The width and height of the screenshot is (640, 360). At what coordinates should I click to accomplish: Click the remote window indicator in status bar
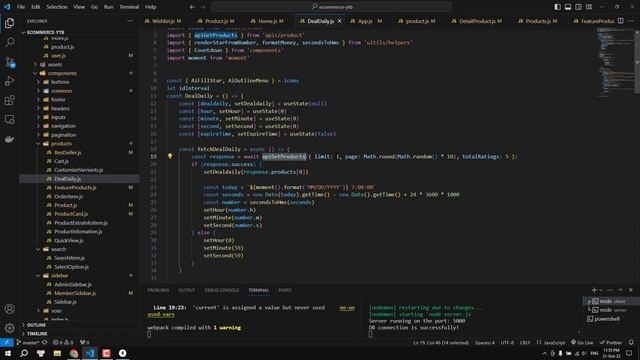(x=6, y=342)
